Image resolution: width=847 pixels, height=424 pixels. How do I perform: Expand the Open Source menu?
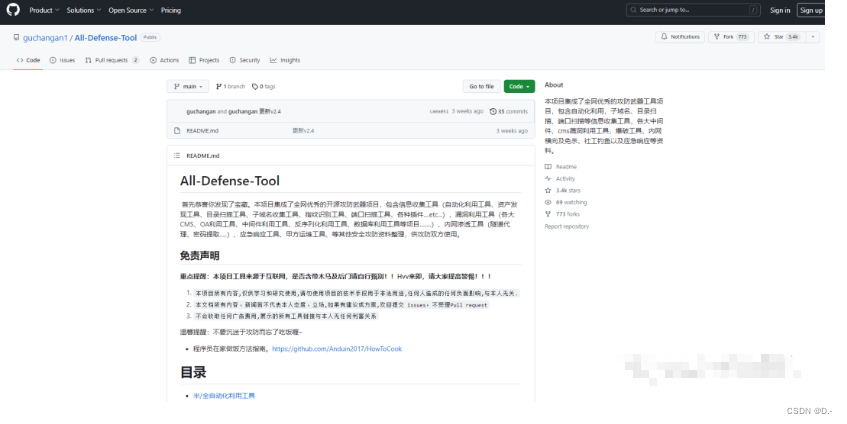click(x=130, y=10)
